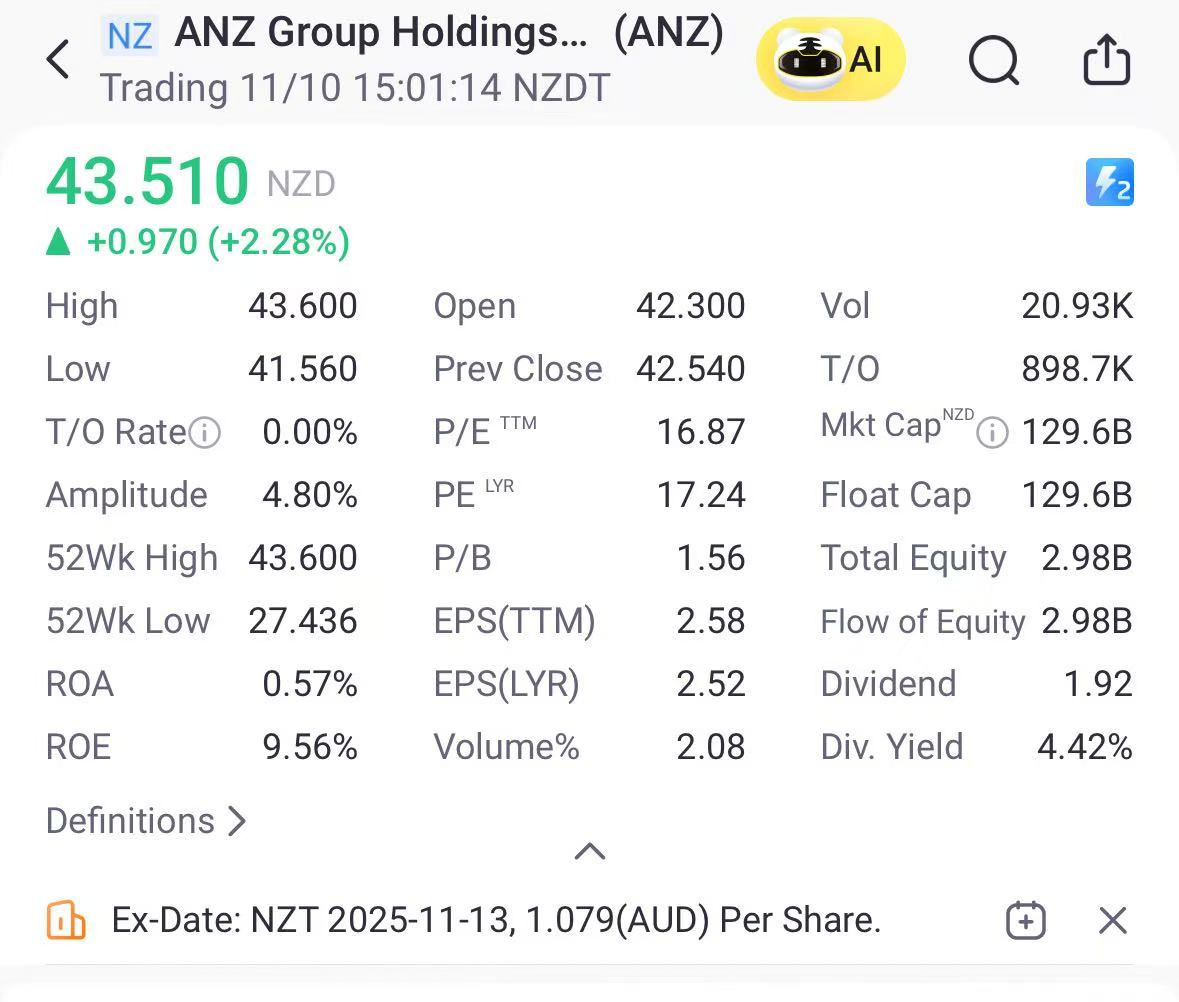
Task: Show T/O Rate info tooltip icon
Action: point(205,433)
